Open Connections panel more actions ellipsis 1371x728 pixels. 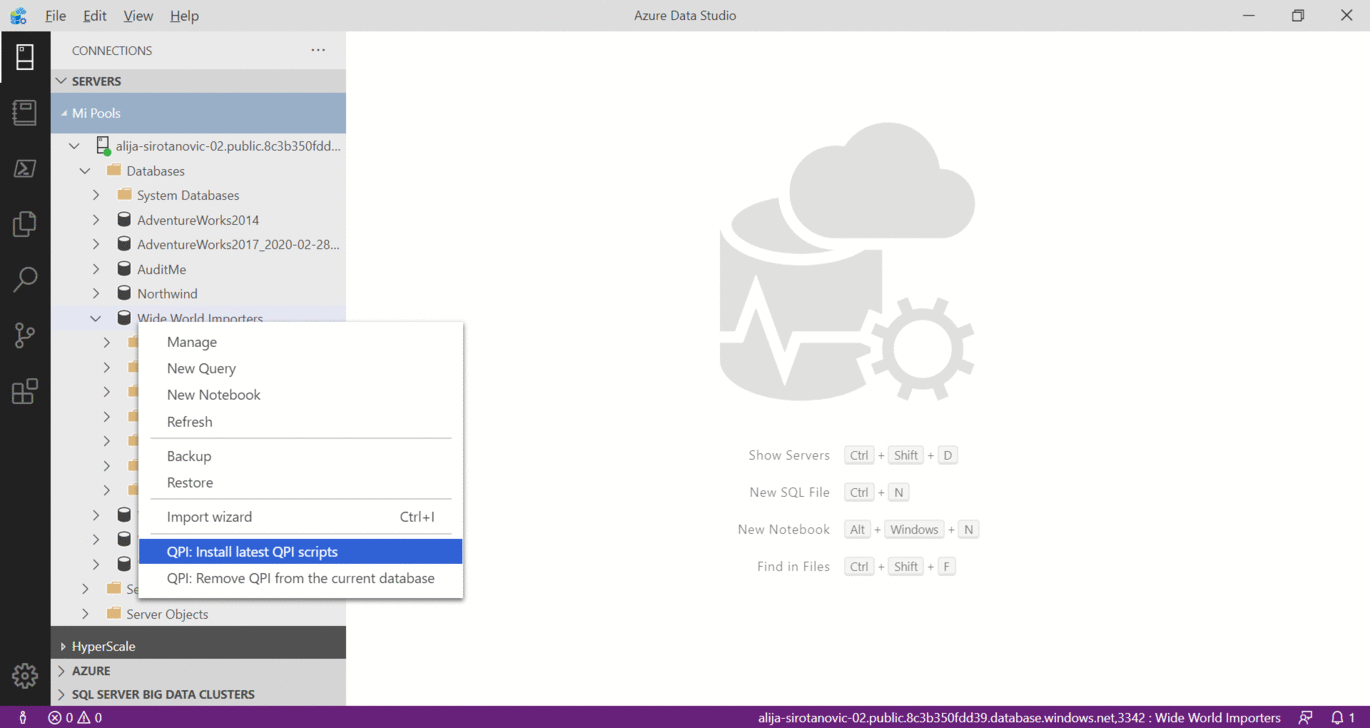318,50
